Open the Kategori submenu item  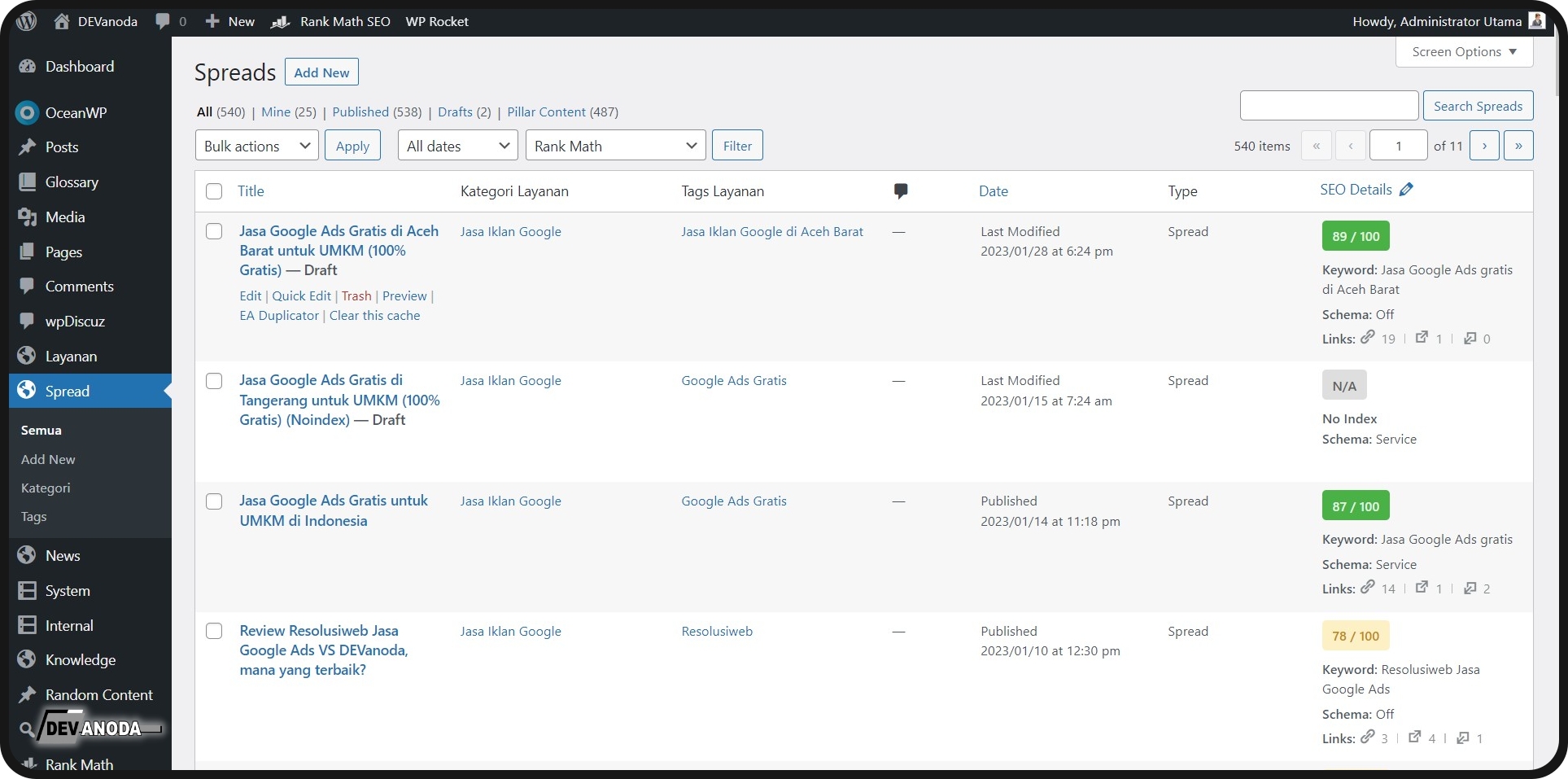point(46,488)
